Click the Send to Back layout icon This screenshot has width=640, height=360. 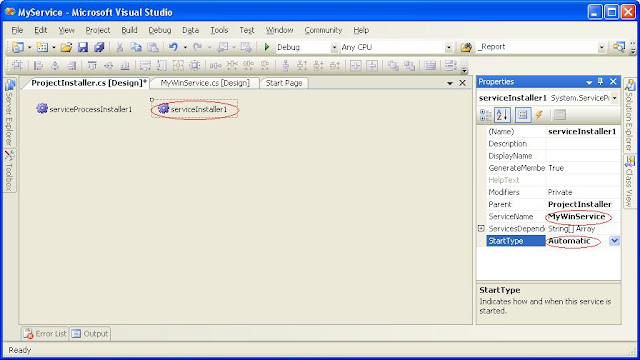409,65
